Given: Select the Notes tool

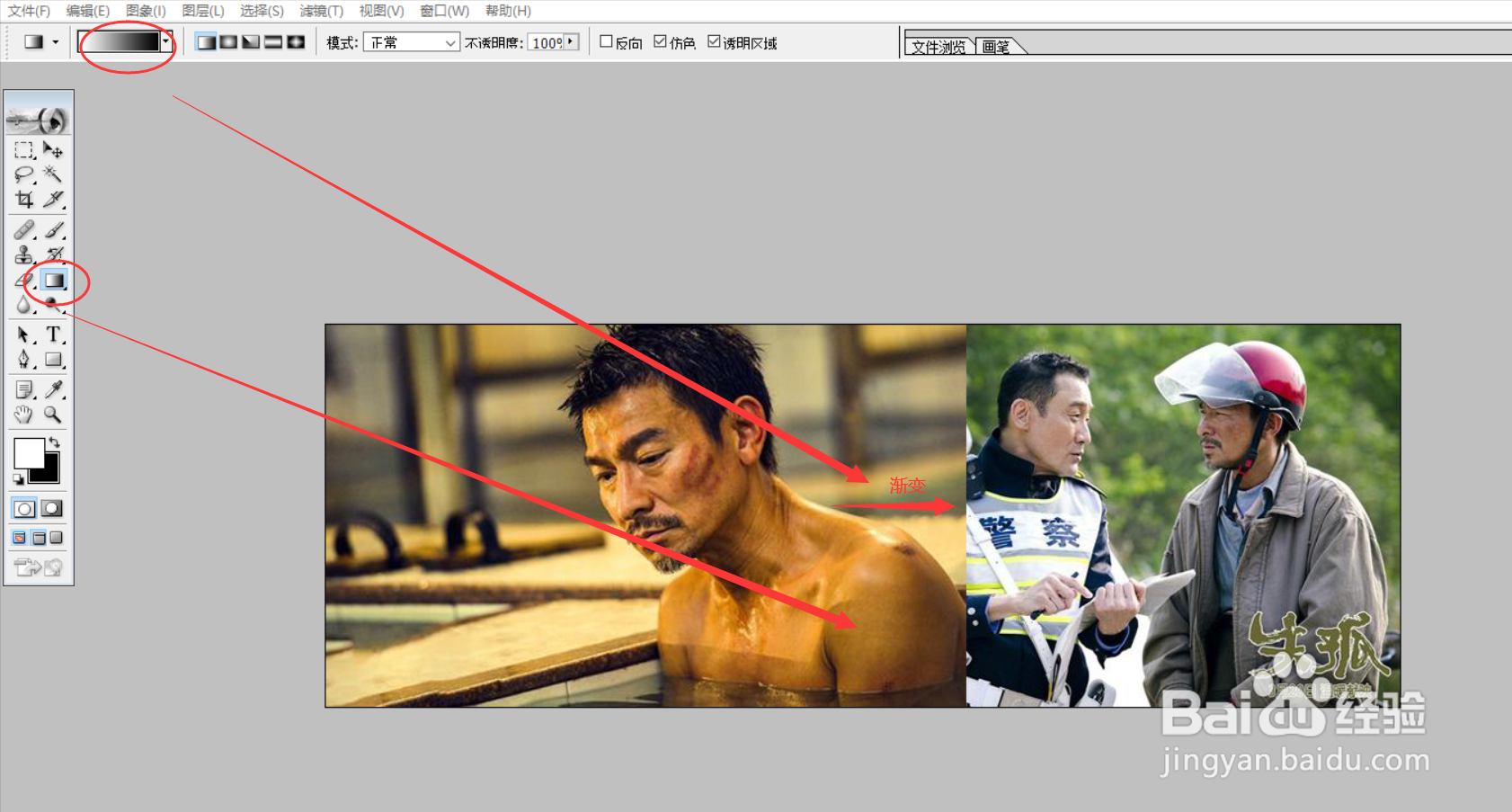Looking at the screenshot, I should [x=24, y=389].
